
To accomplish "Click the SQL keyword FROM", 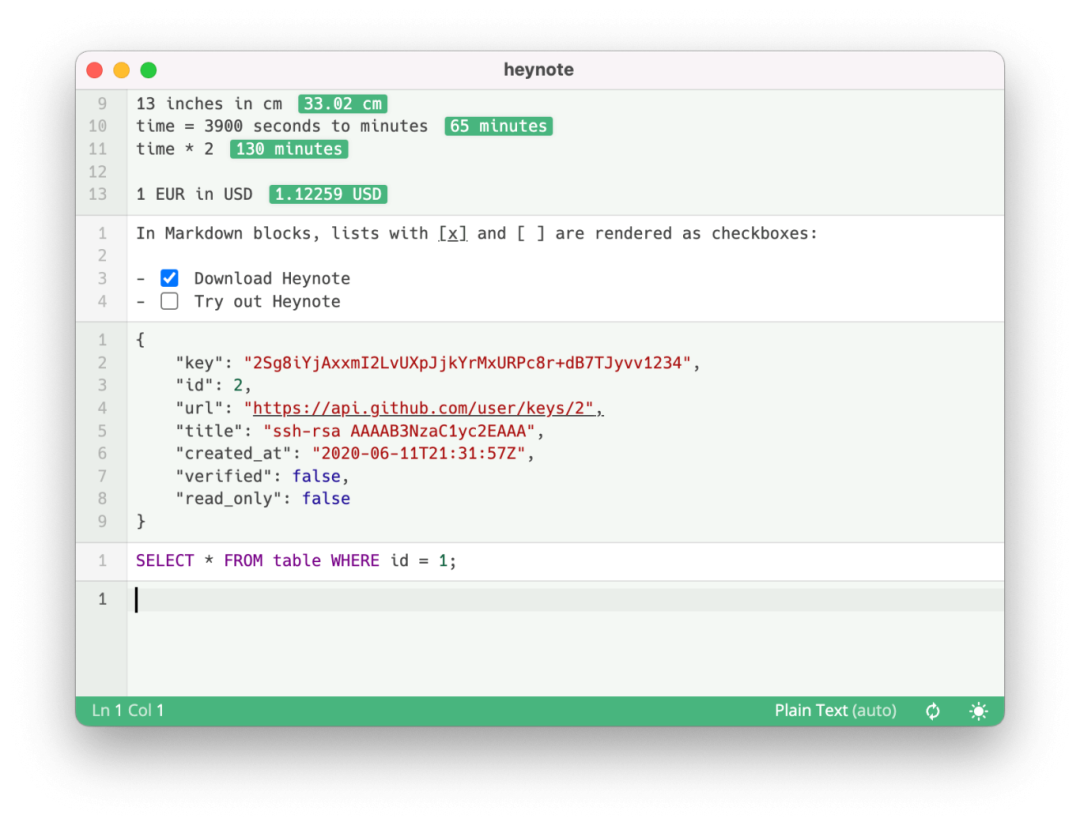I will 243,561.
